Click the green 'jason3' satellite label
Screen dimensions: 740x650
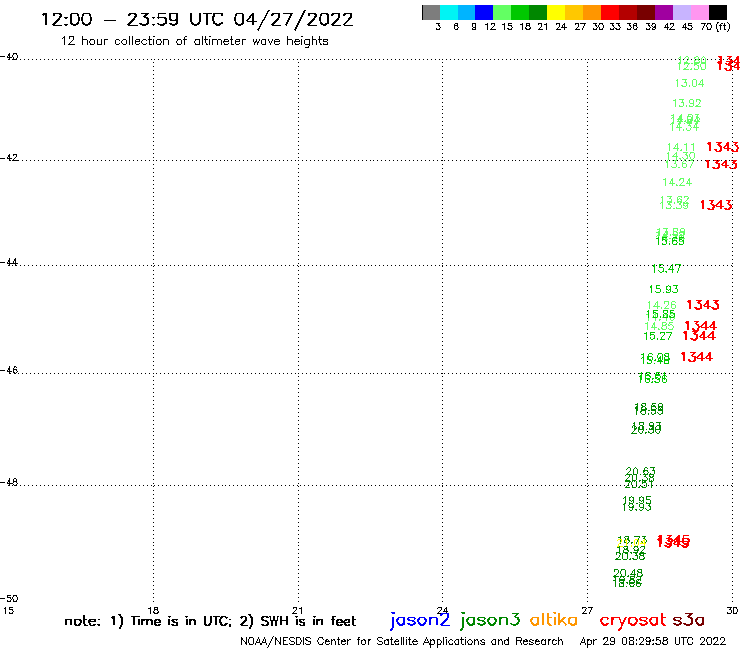pyautogui.click(x=490, y=620)
